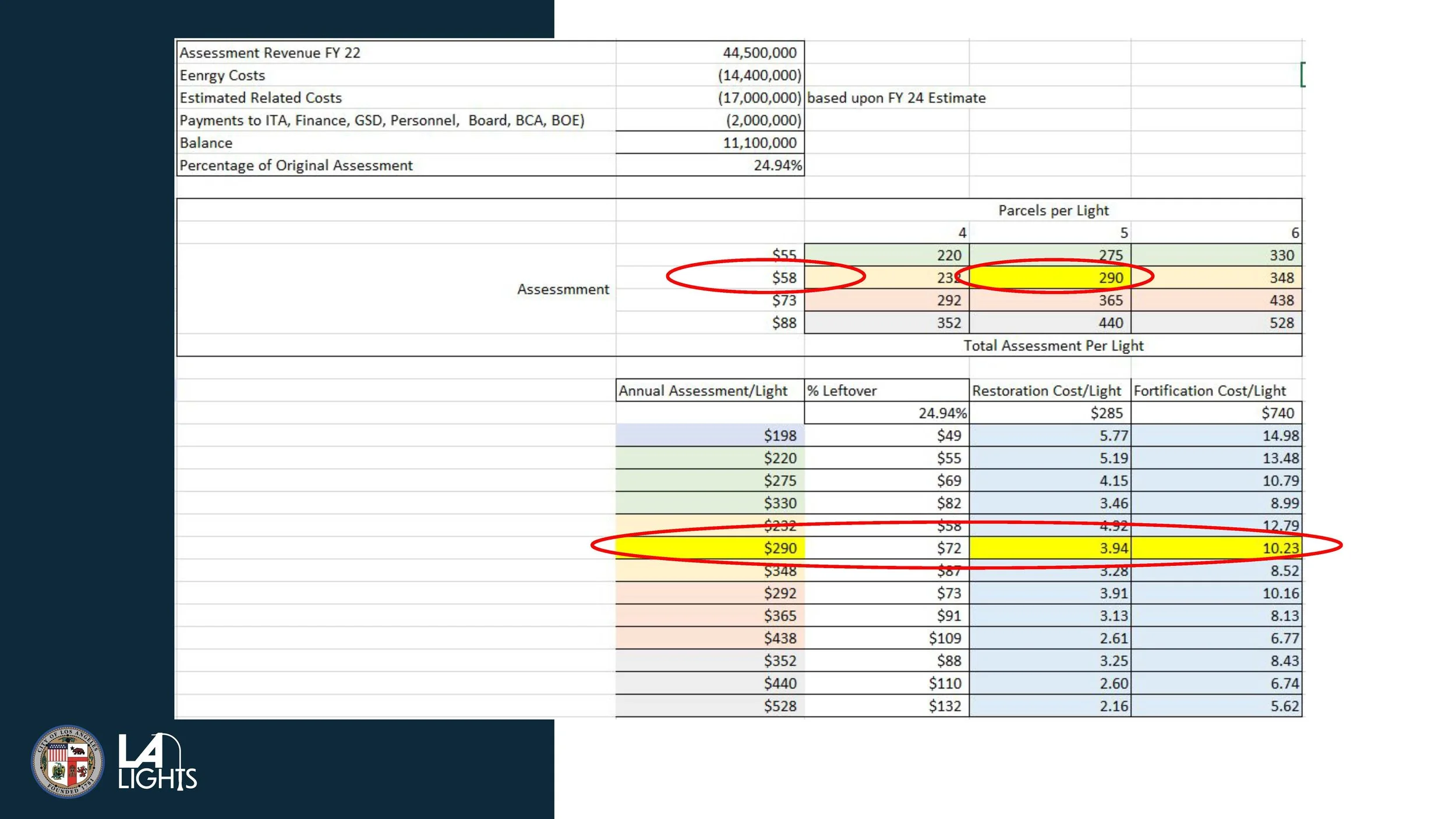This screenshot has height=819, width=1456.
Task: Click the 'Annual Assessment/Light' column header
Action: 710,391
